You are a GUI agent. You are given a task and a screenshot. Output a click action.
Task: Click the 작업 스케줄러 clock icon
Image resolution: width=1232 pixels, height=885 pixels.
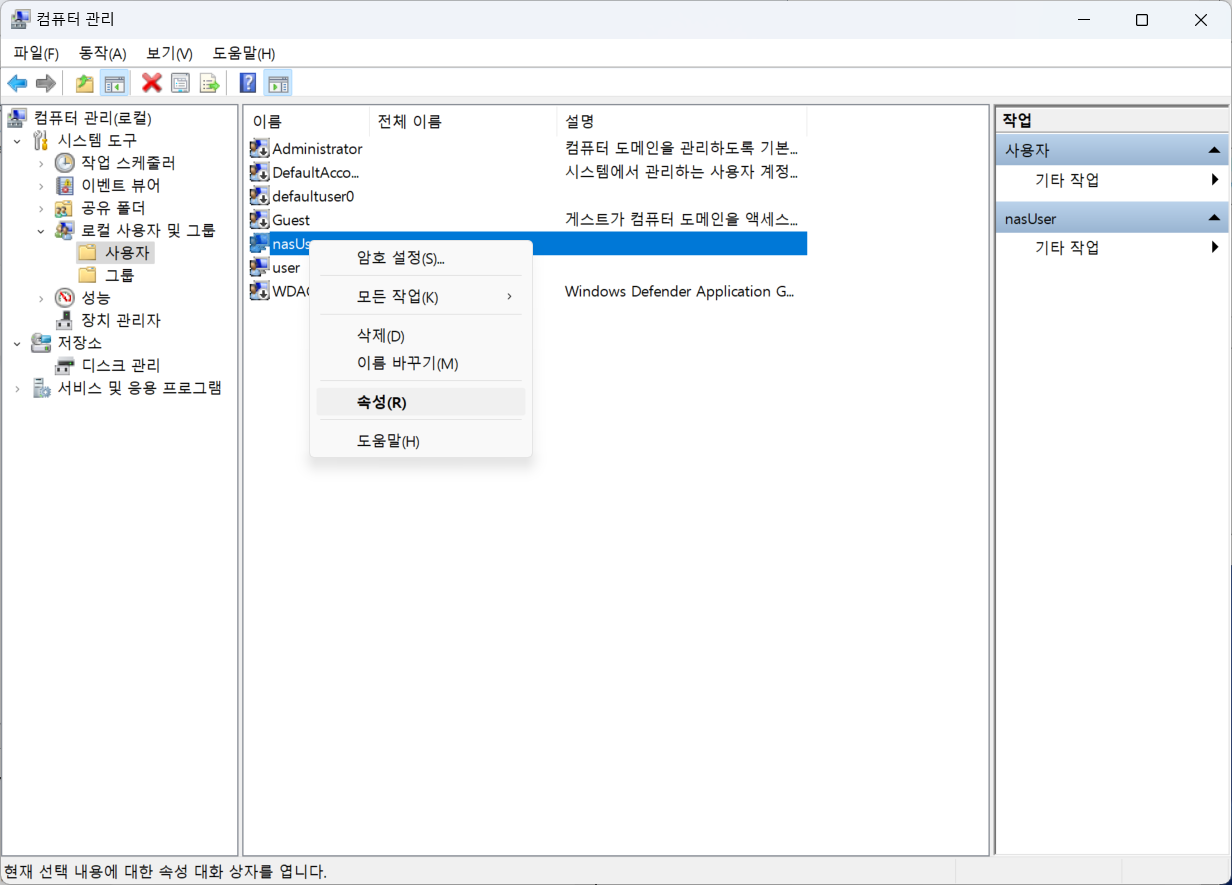coord(65,163)
